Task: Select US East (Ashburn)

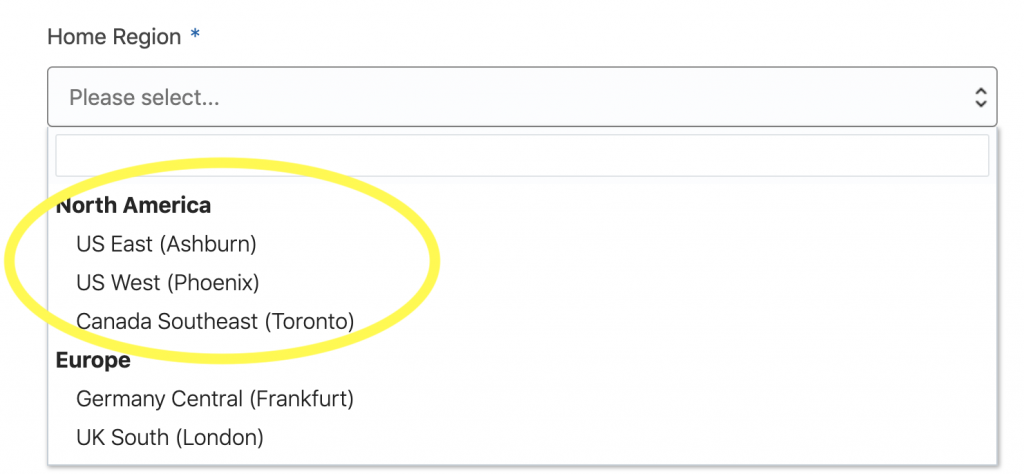Action: pyautogui.click(x=166, y=243)
